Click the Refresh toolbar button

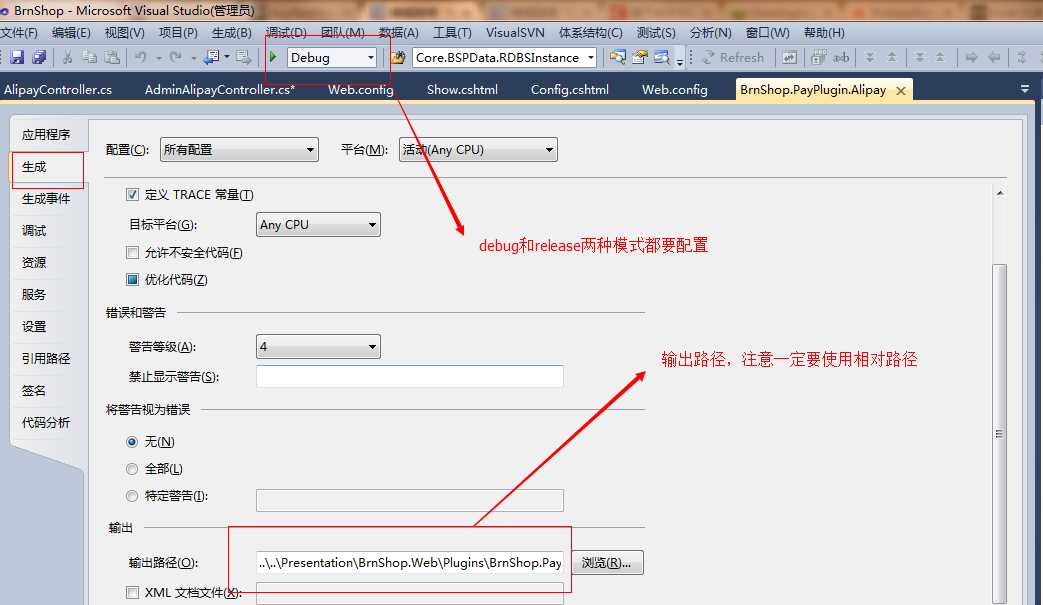point(733,57)
